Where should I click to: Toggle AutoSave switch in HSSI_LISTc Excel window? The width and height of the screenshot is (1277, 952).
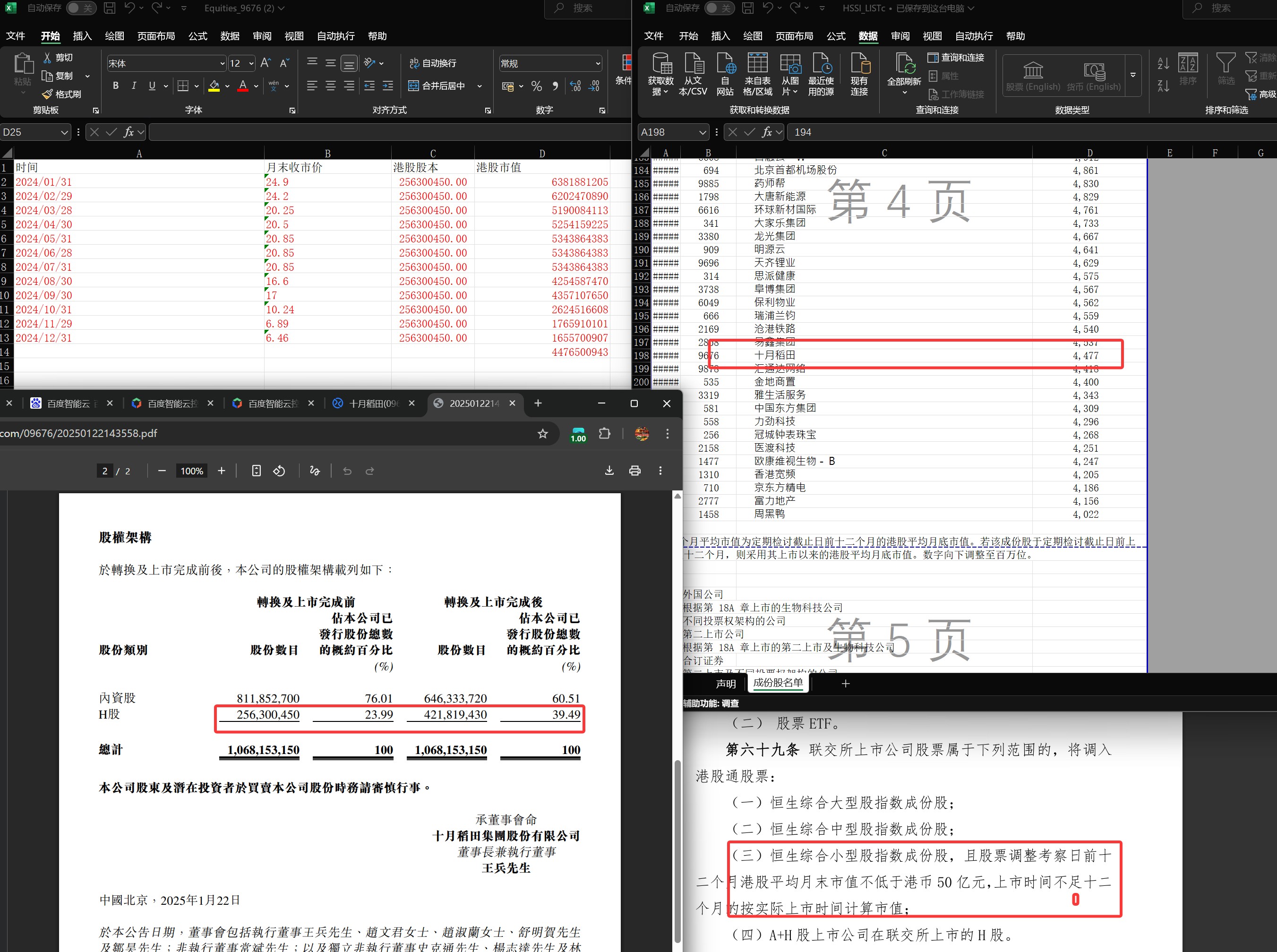coord(719,8)
